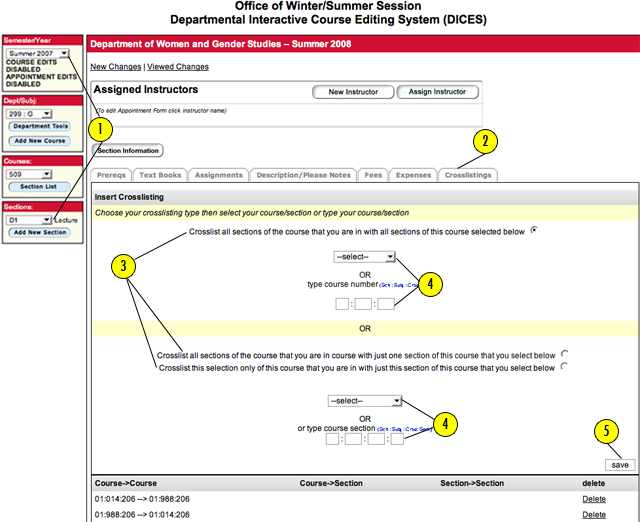Click the New Instructor button

coord(353,92)
